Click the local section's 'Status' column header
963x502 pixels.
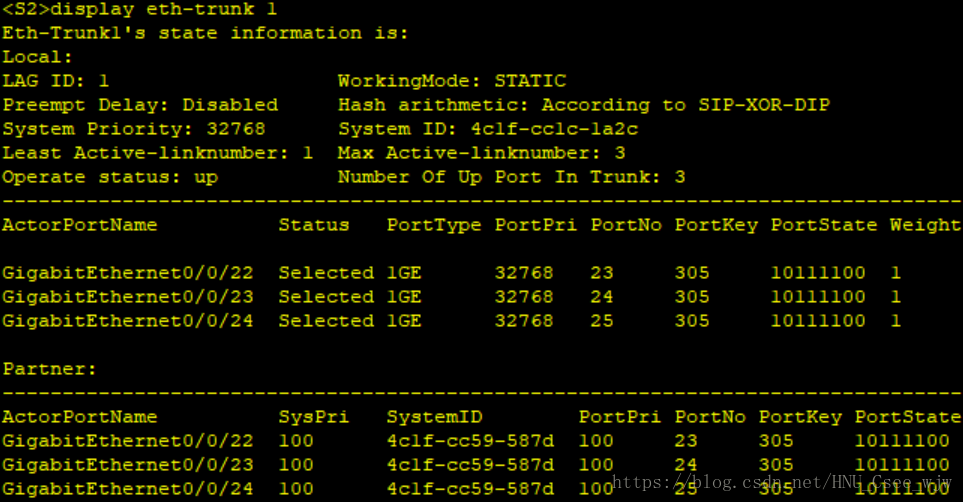pos(313,225)
